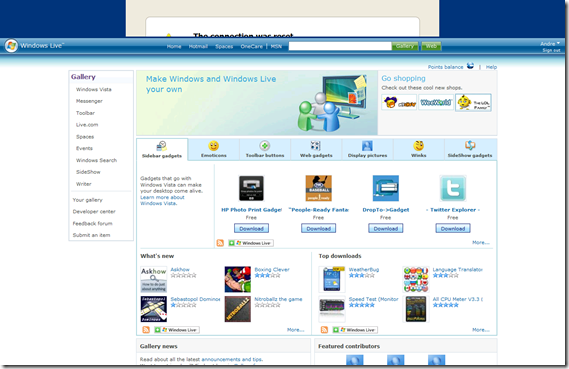This screenshot has height=369, width=569.
Task: Click RSS feed icon under sidebar gadgets
Action: [x=220, y=243]
